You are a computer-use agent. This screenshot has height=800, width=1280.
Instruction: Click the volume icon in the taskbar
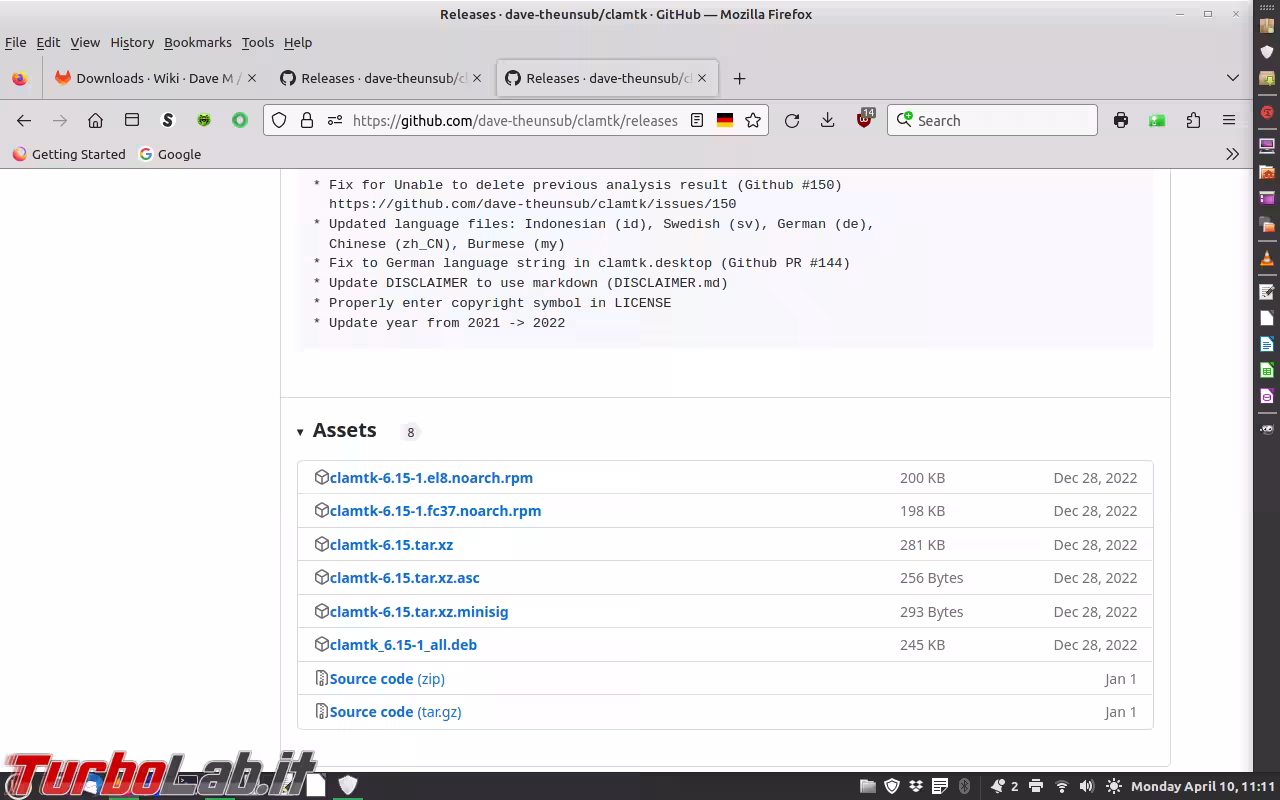point(1085,786)
